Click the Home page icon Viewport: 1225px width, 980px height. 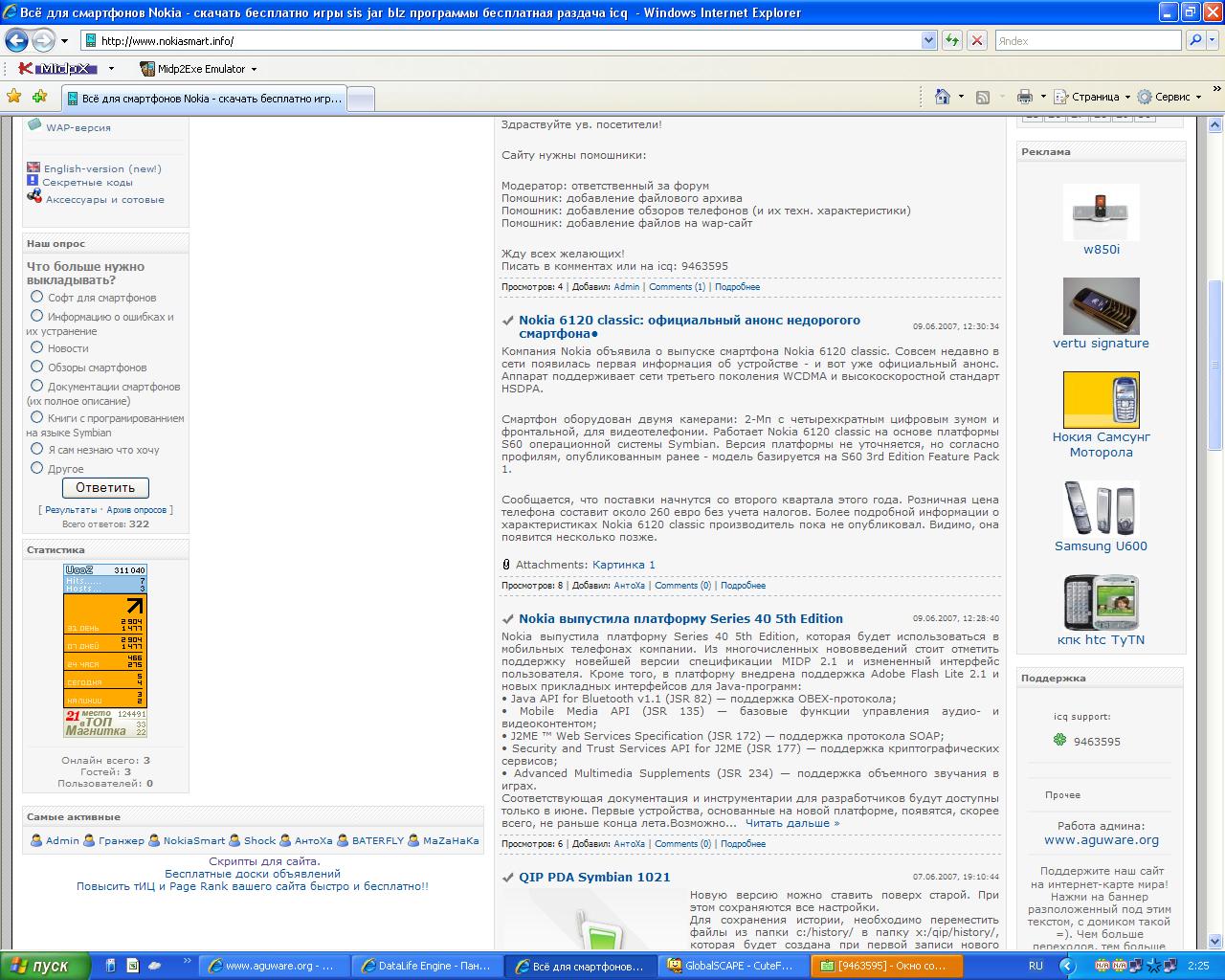click(x=943, y=97)
